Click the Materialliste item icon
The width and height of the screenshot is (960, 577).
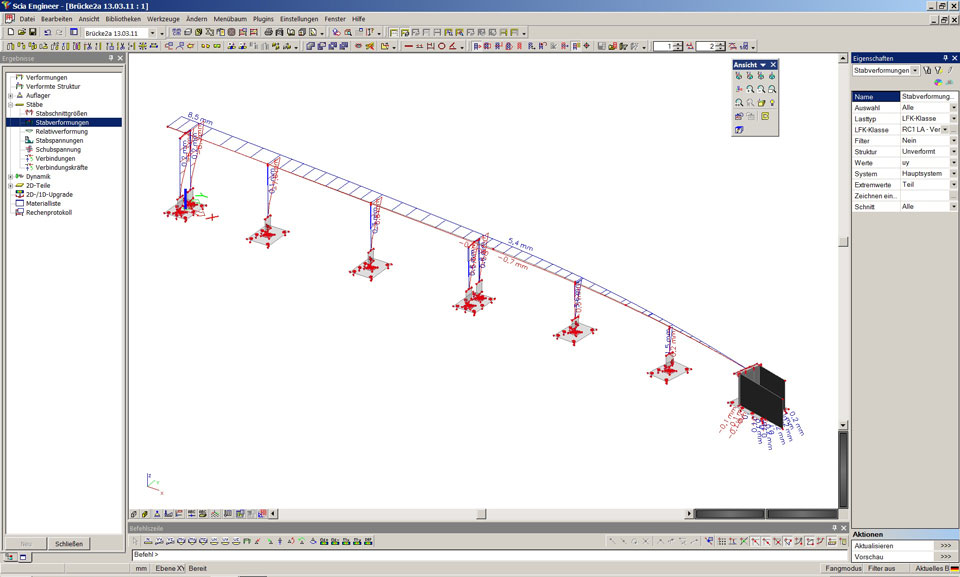click(19, 203)
